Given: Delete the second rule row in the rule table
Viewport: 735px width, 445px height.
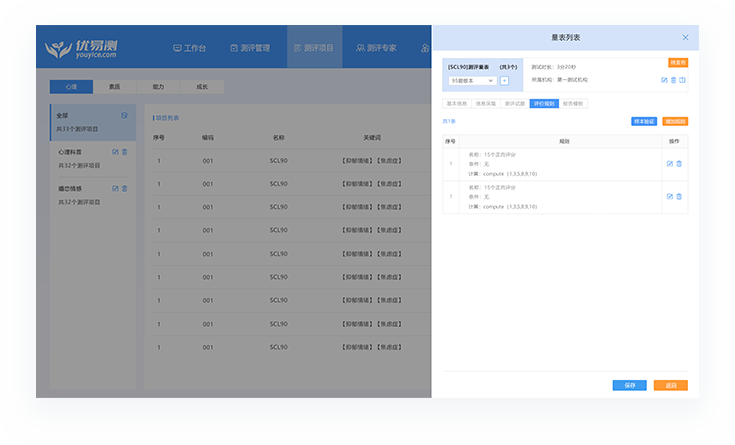Looking at the screenshot, I should 679,196.
